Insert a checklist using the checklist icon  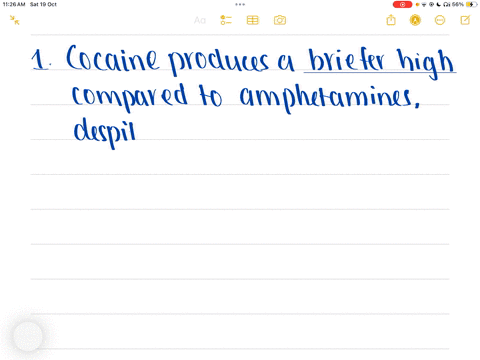[226, 20]
